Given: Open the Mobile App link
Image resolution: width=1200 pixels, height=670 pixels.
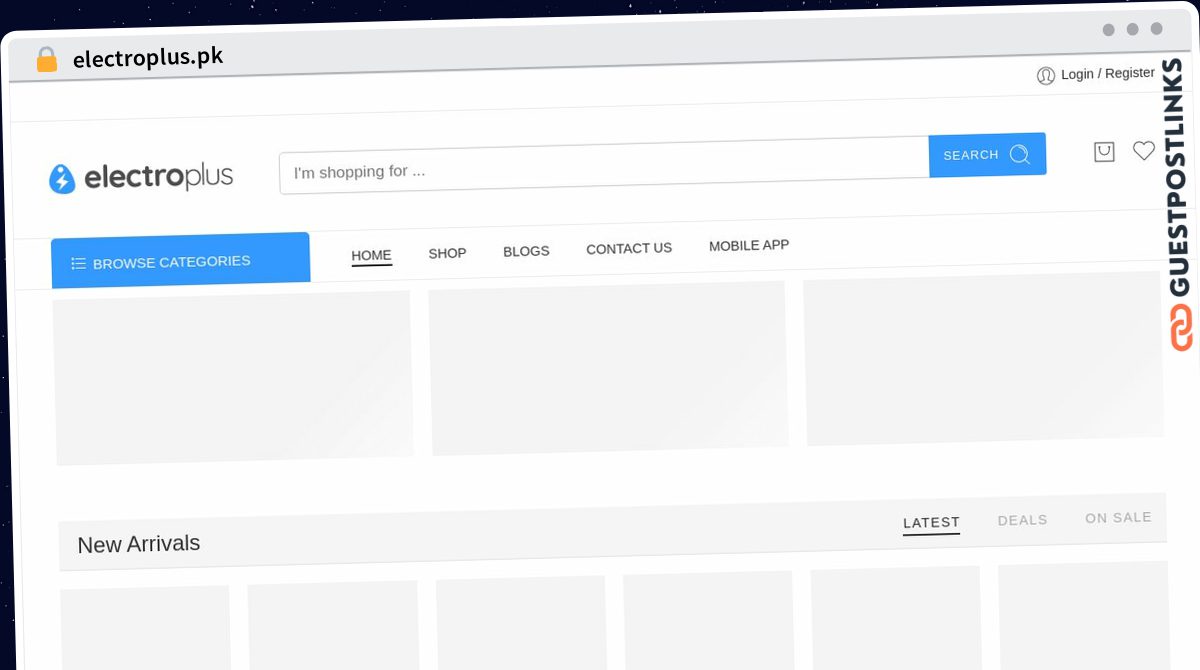Looking at the screenshot, I should (x=749, y=245).
